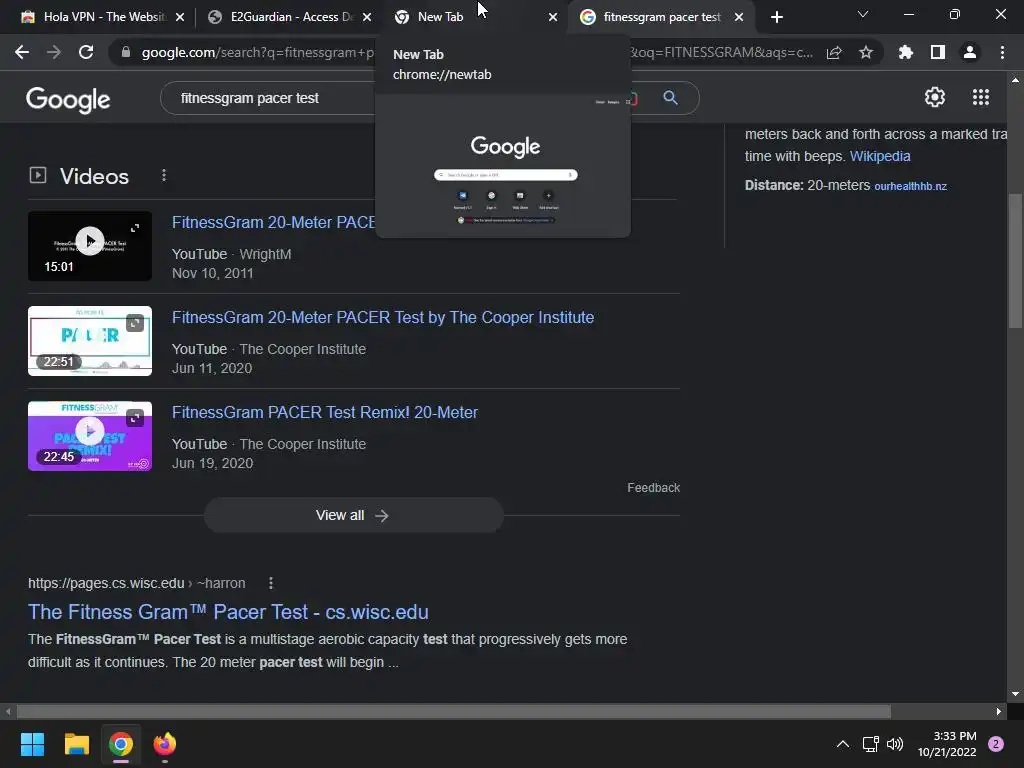Click the scroll down arrow

coord(1015,694)
